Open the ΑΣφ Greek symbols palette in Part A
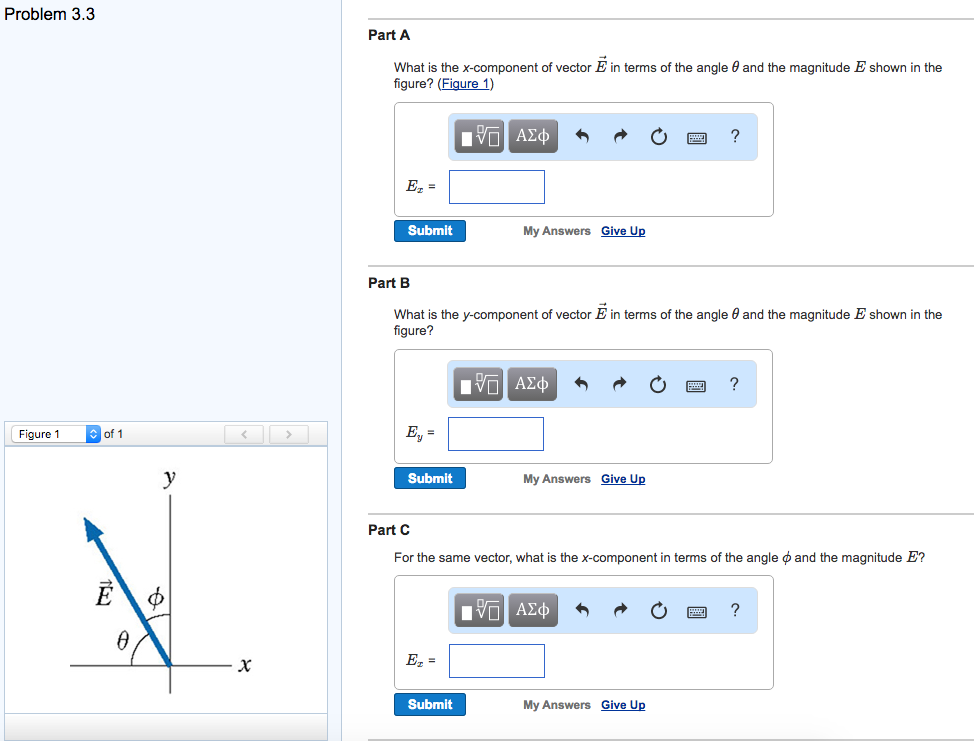974x741 pixels. 532,136
